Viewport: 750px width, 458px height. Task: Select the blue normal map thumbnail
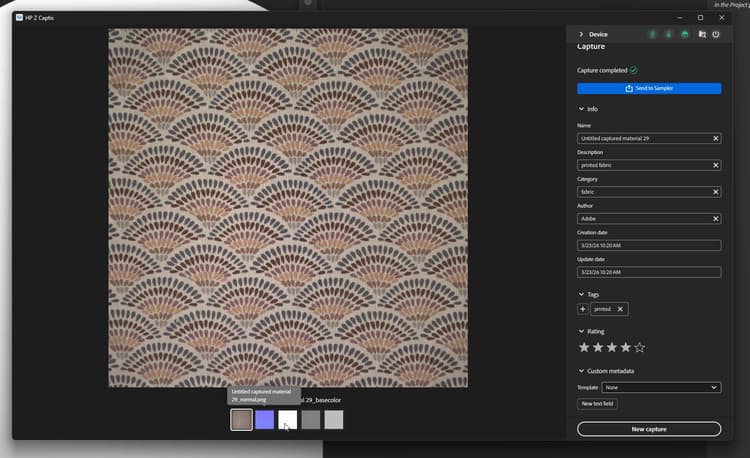point(264,420)
